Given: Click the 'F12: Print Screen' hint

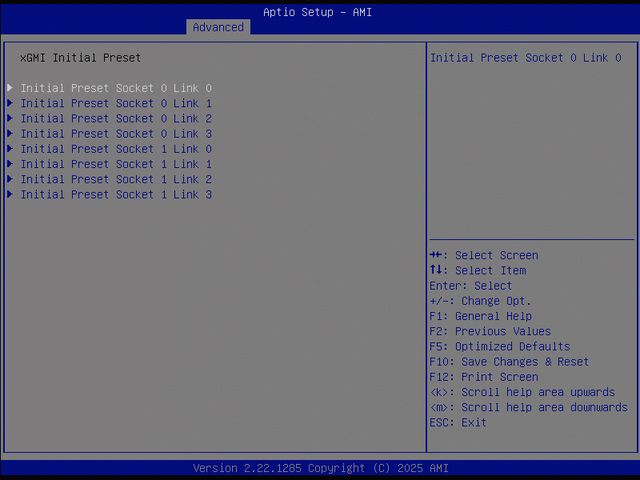Looking at the screenshot, I should point(484,377).
